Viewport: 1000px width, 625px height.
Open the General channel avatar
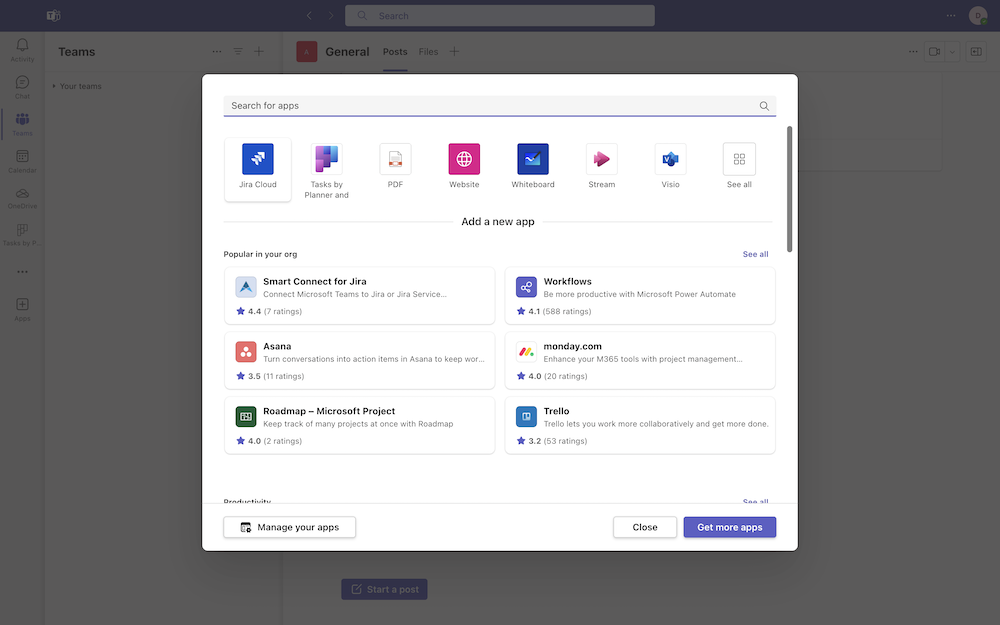(x=307, y=52)
